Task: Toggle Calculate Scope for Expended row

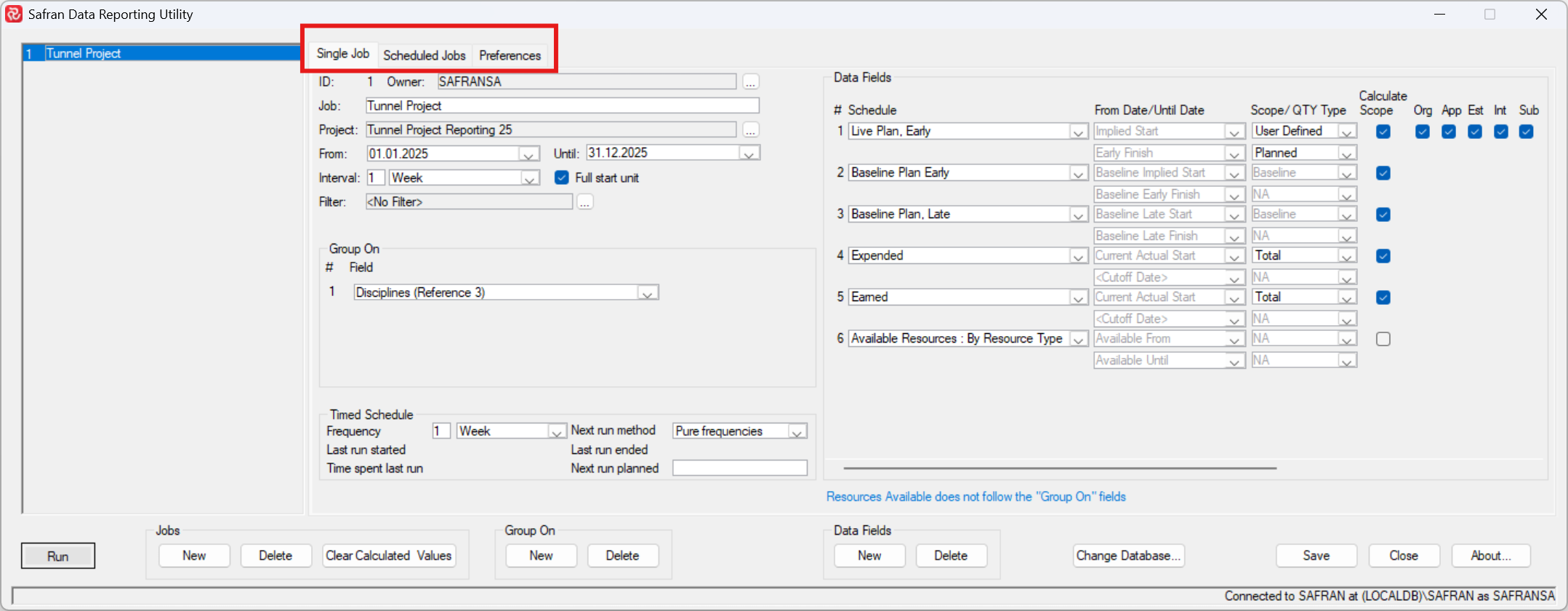Action: coord(1383,256)
